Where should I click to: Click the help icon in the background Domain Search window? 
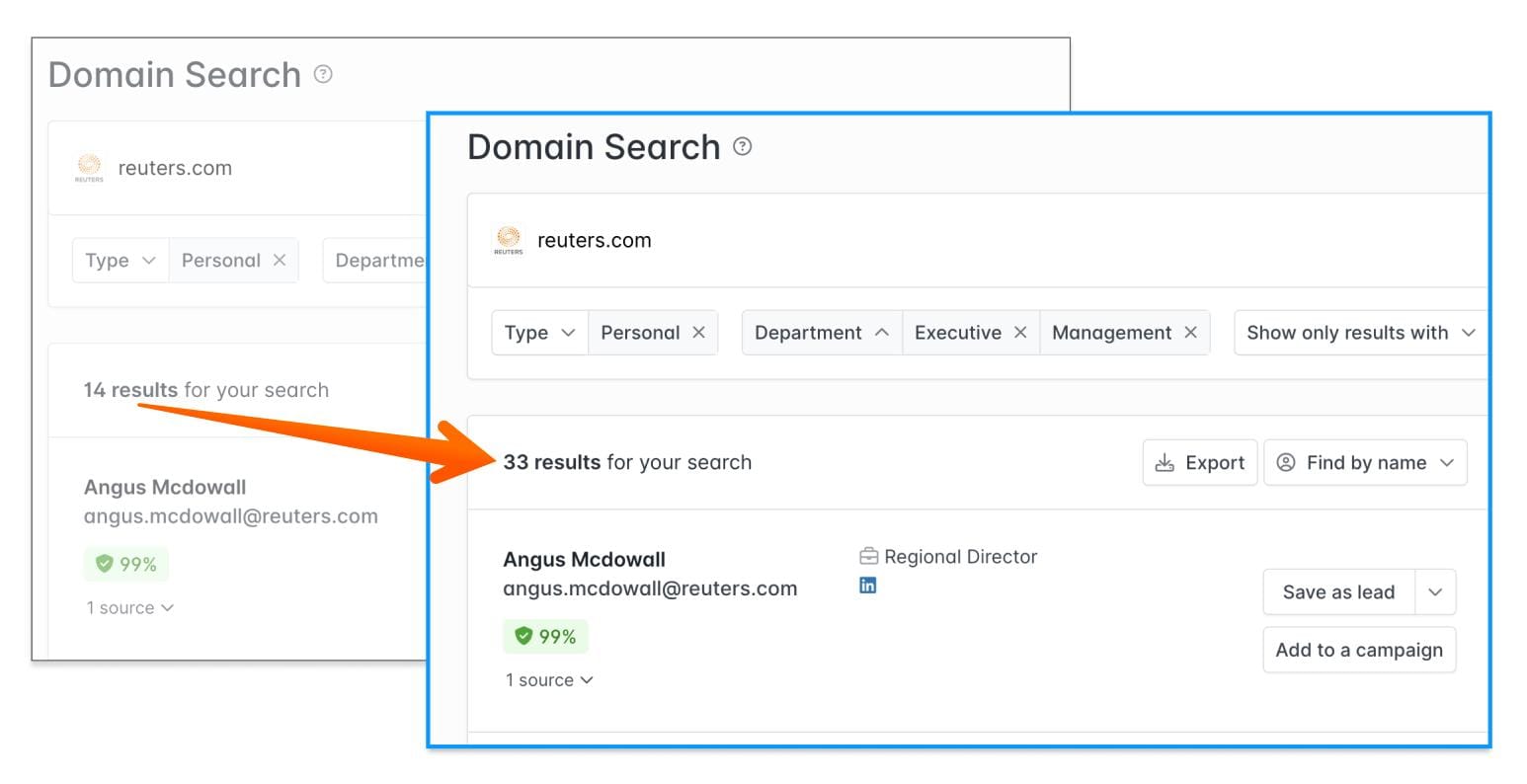[323, 74]
